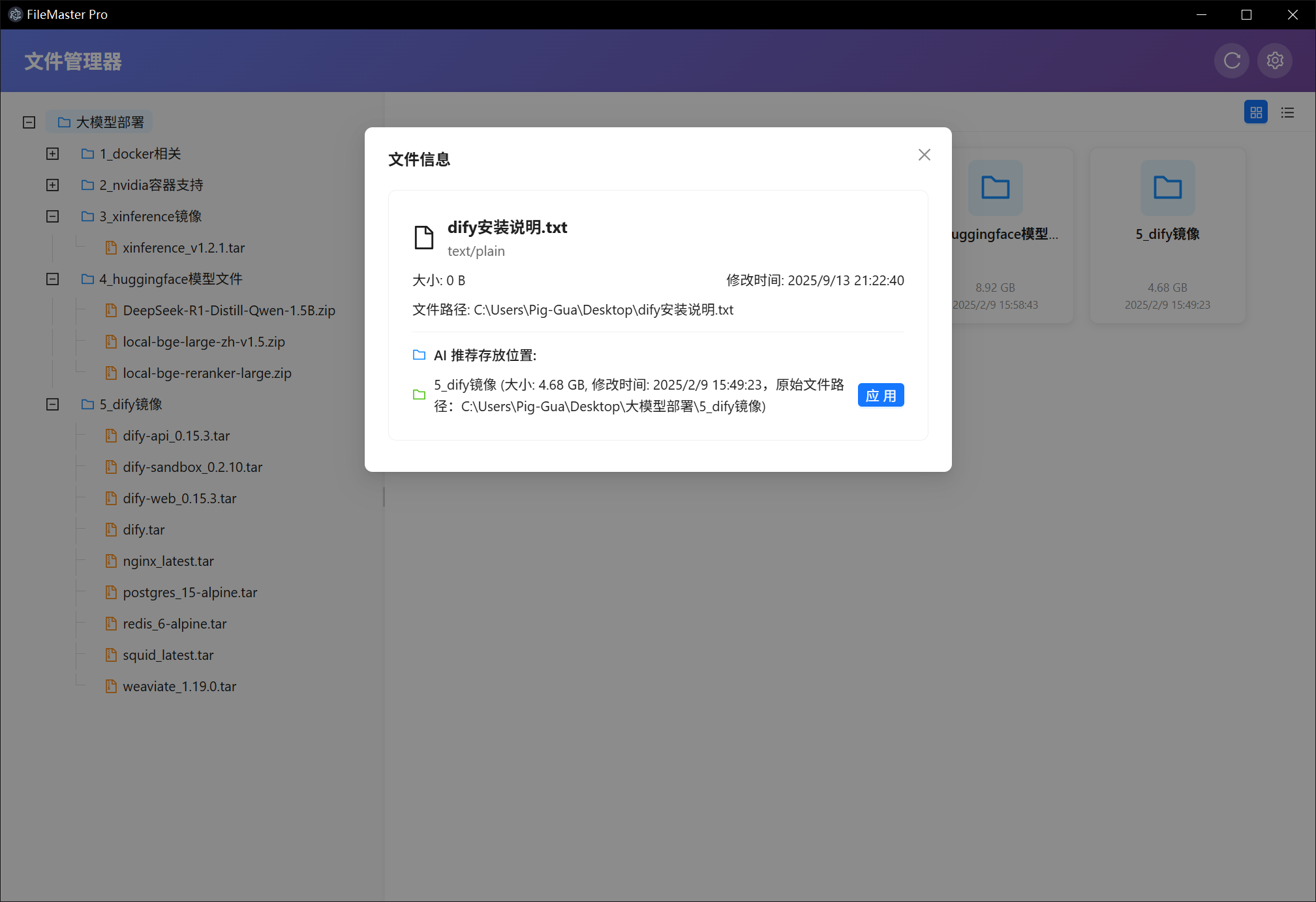1316x902 pixels.
Task: Expand the 2_nvidia容器器支持 folder
Action: (x=53, y=185)
